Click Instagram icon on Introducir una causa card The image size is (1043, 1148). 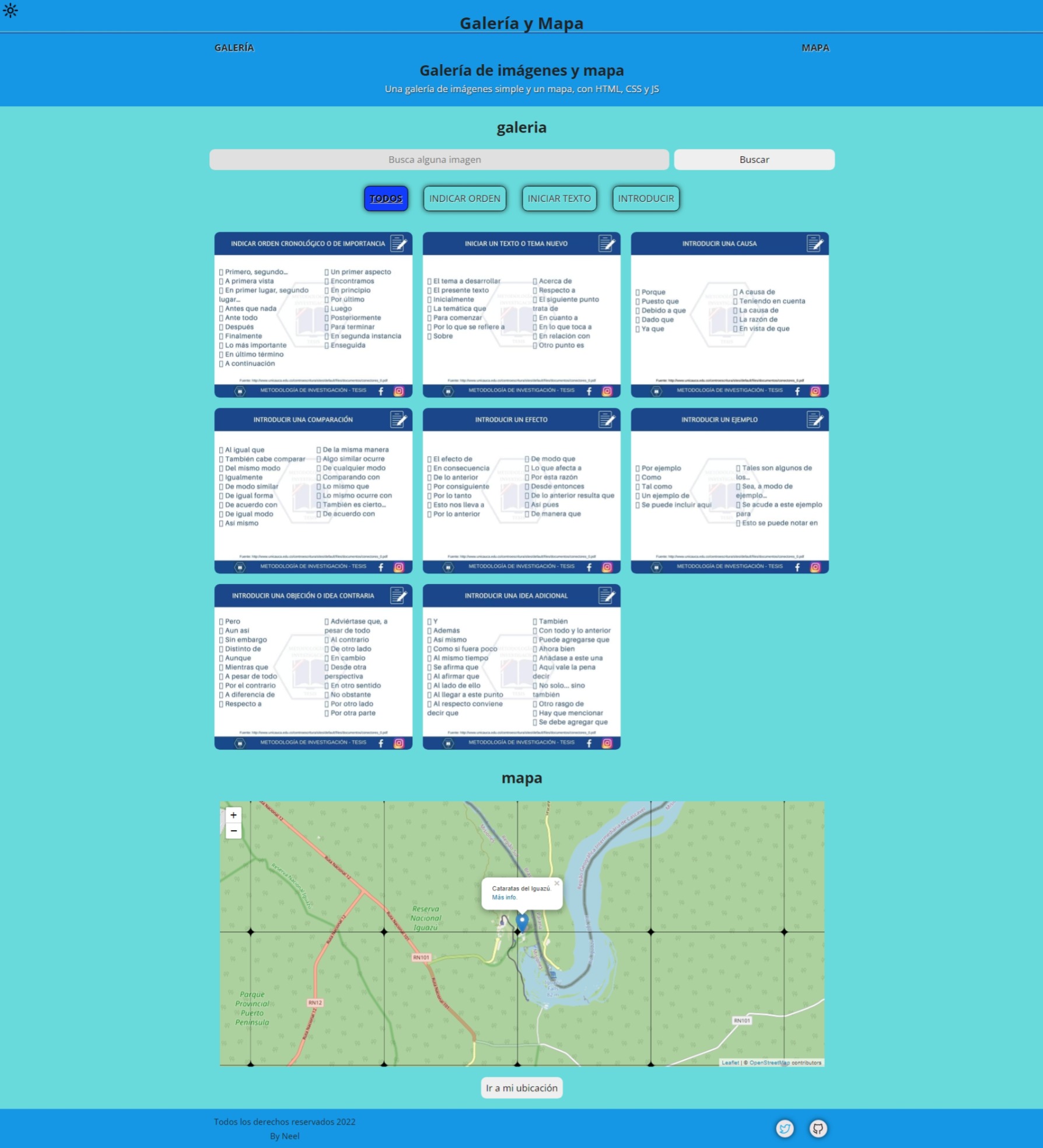tap(815, 391)
